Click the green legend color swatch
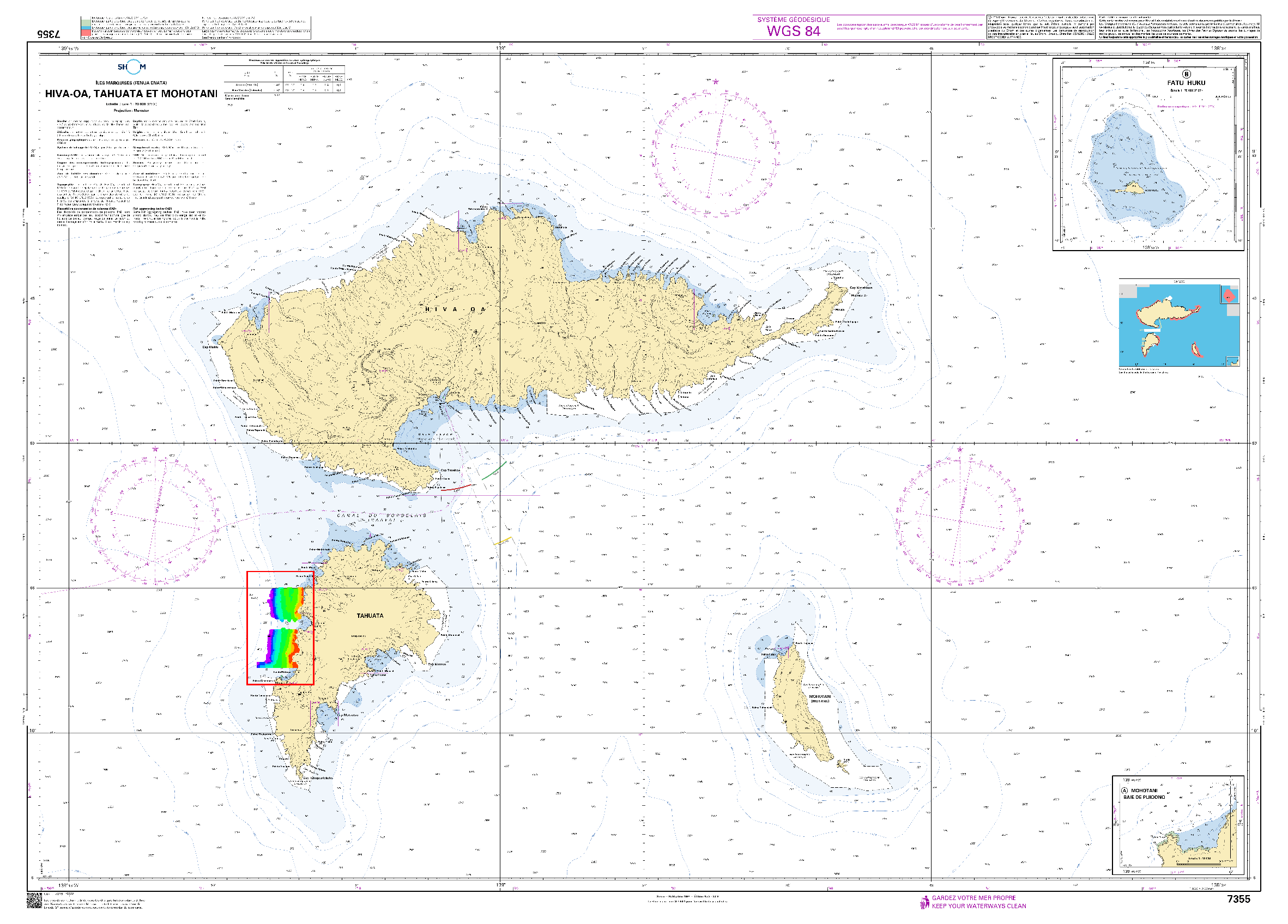 (x=85, y=23)
